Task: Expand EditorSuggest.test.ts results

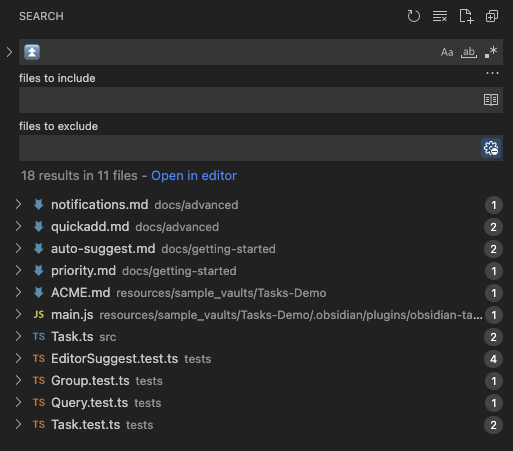Action: [18, 358]
